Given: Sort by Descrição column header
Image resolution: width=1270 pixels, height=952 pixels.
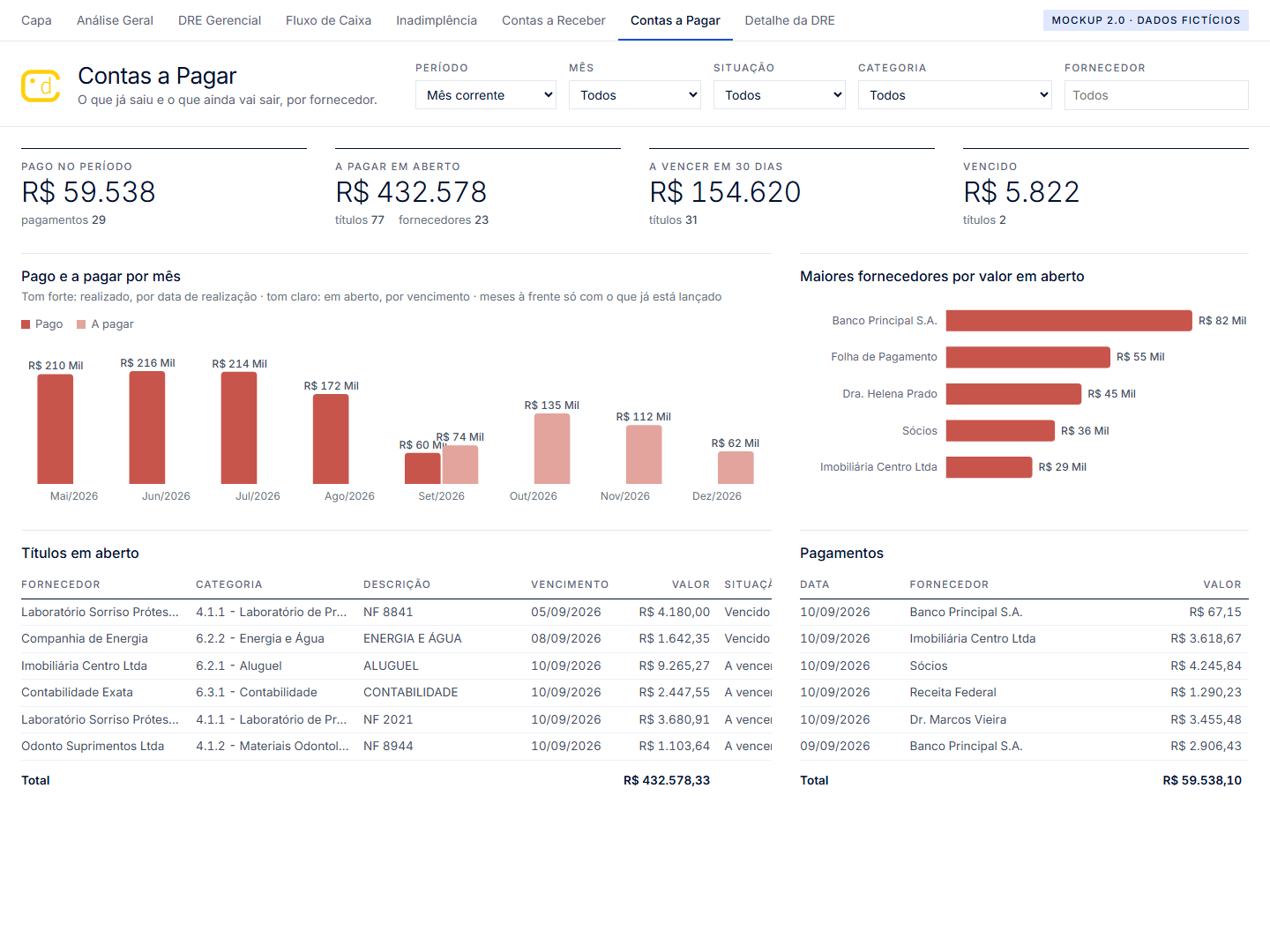Looking at the screenshot, I should pyautogui.click(x=397, y=584).
